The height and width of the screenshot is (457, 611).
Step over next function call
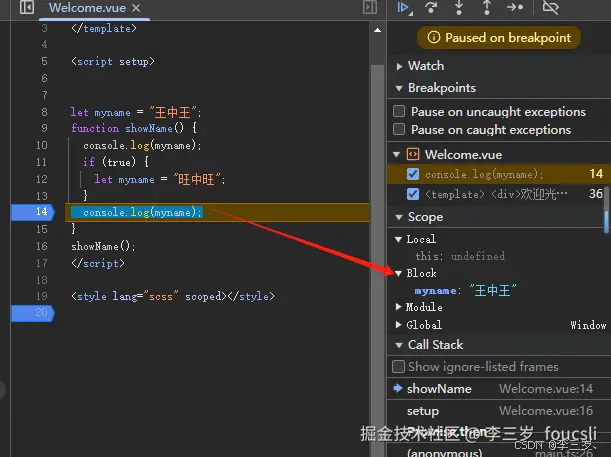coord(431,7)
